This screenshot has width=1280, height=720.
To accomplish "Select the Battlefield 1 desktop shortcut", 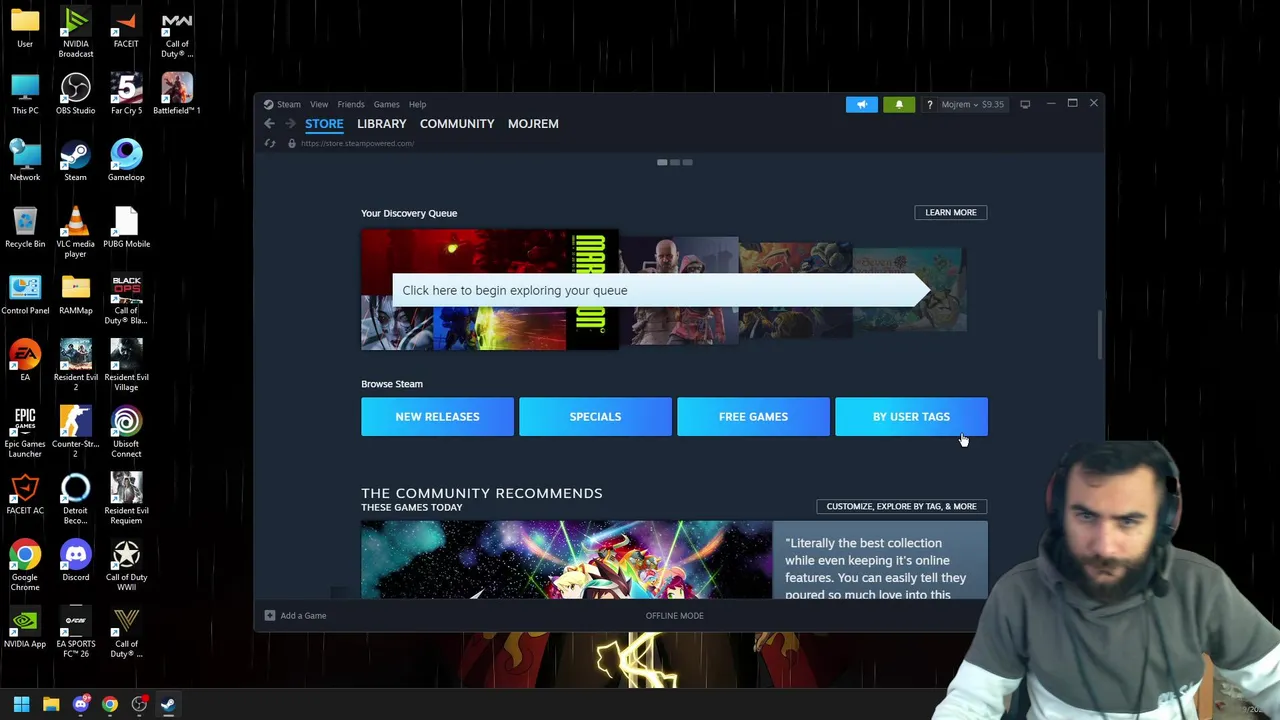I will tap(177, 94).
